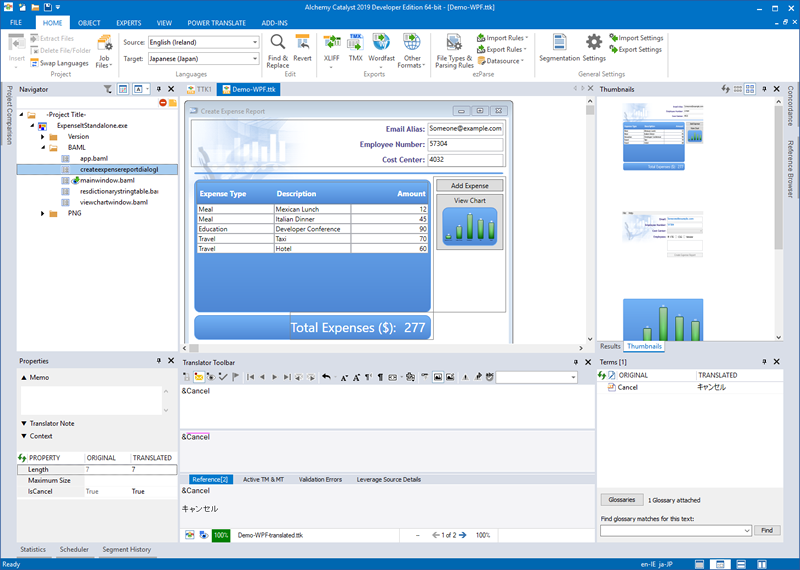This screenshot has width=800, height=570.
Task: Open the Segmentation settings
Action: tap(560, 48)
